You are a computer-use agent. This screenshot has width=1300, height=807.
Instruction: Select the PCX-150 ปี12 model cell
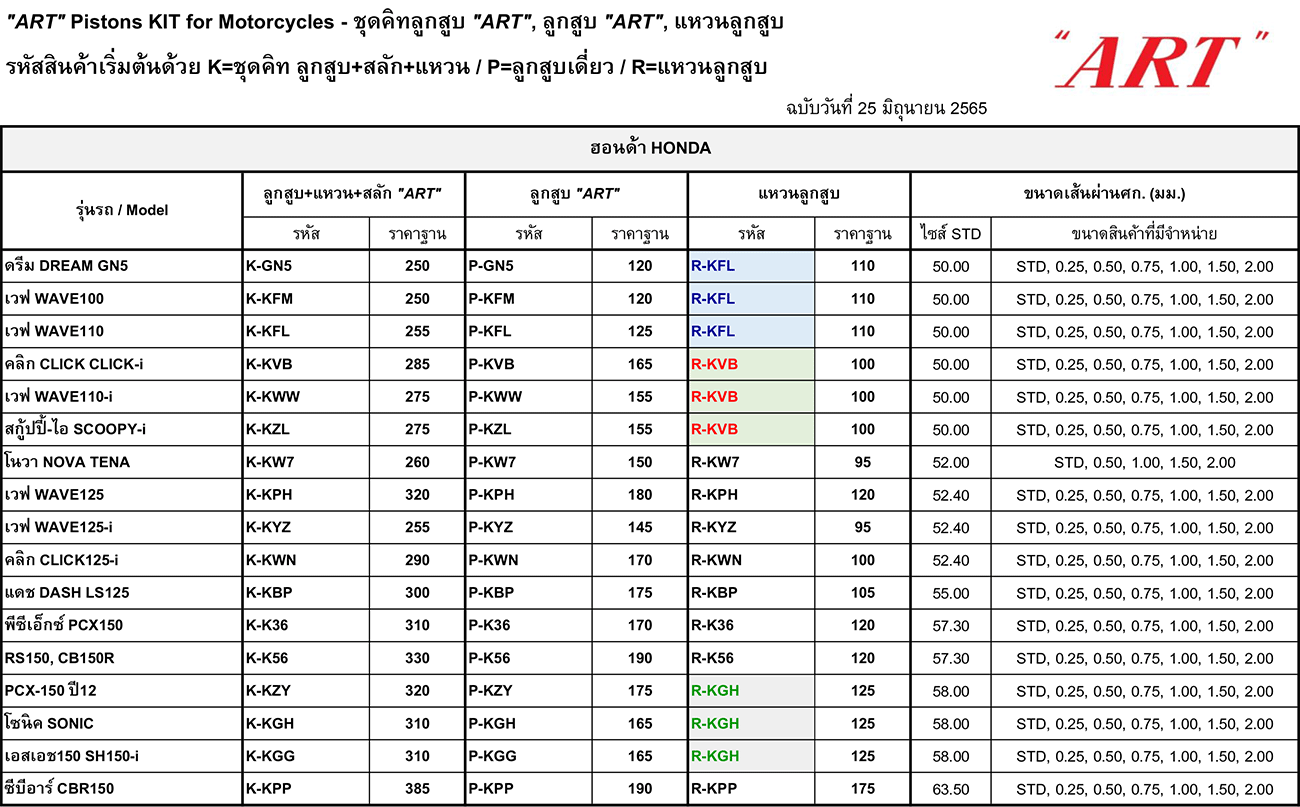[x=122, y=690]
